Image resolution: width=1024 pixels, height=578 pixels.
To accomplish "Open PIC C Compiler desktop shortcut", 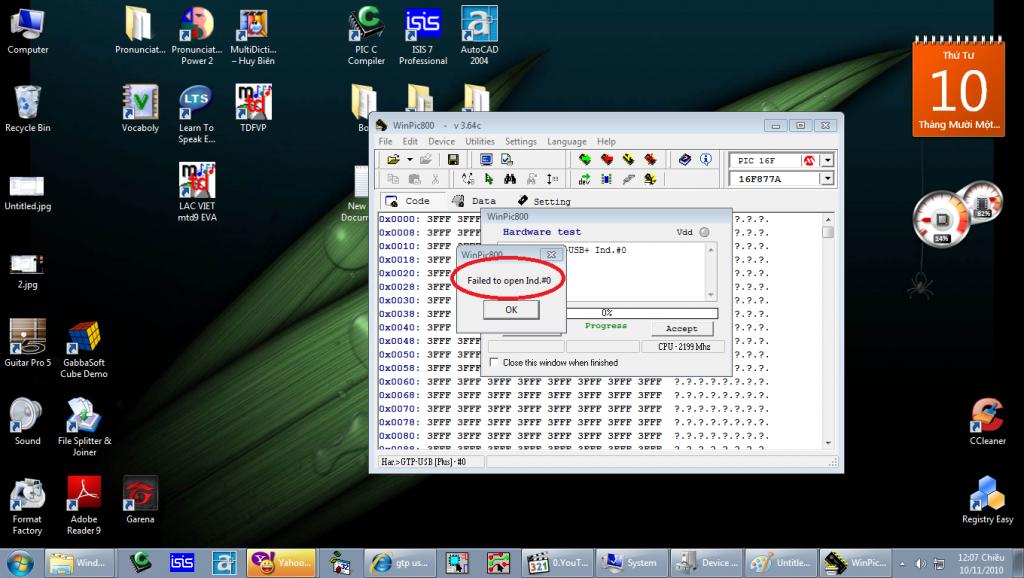I will coord(366,35).
